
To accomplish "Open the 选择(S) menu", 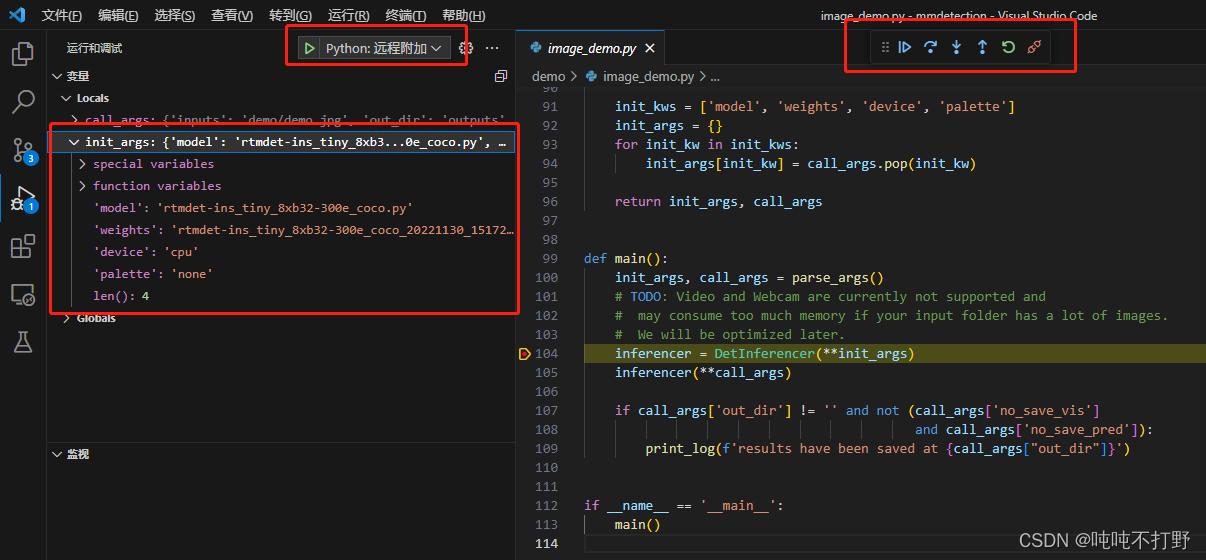I will point(175,16).
